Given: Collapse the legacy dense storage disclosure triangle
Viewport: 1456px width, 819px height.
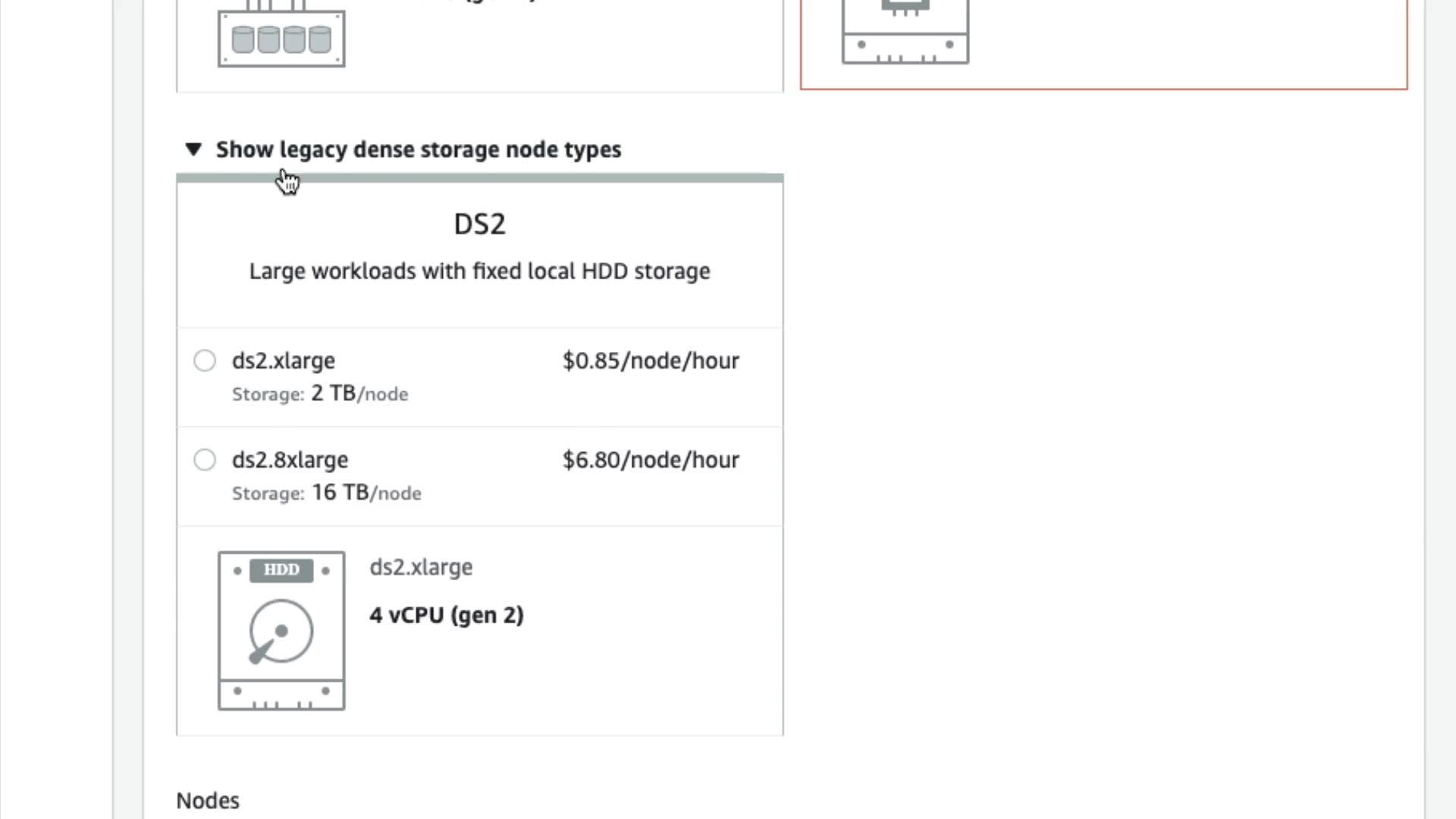Looking at the screenshot, I should (x=193, y=149).
